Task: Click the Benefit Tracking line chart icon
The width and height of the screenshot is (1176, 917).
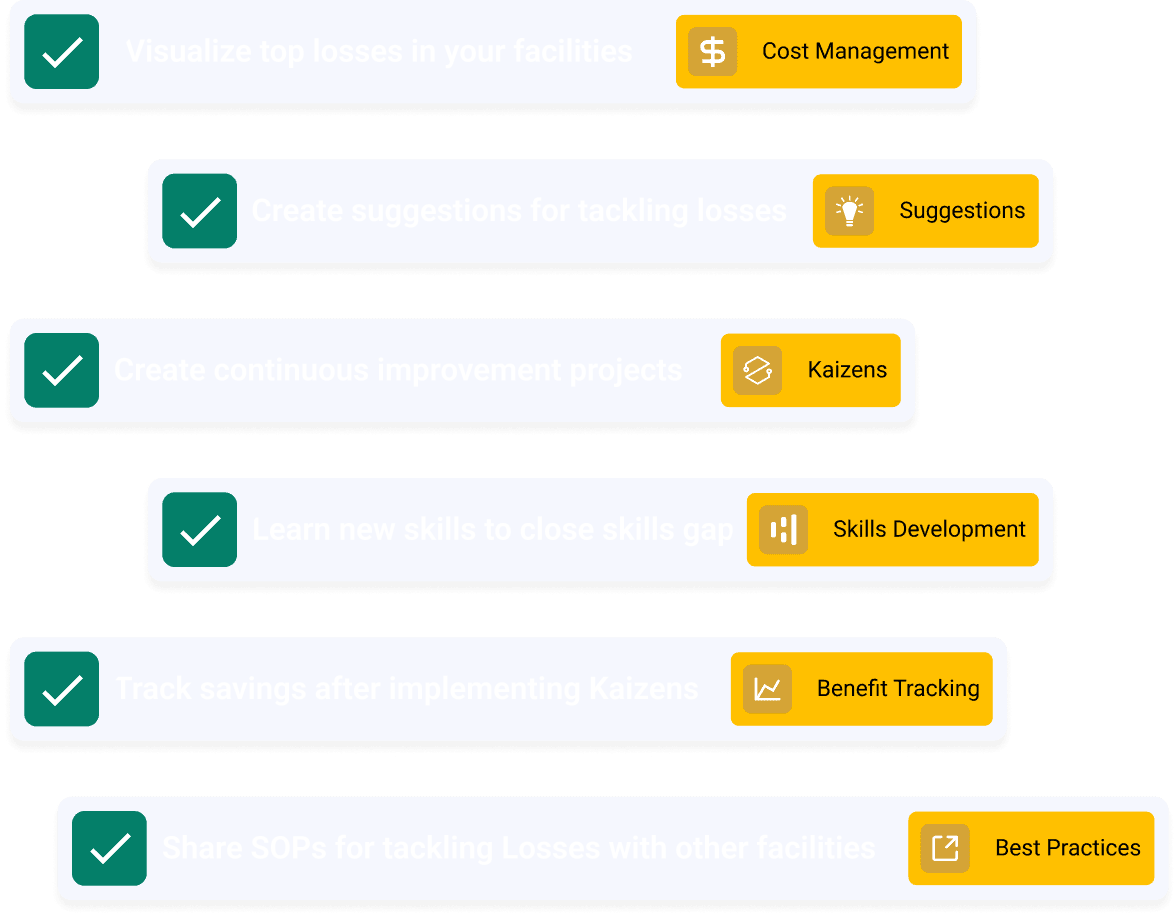Action: tap(767, 689)
